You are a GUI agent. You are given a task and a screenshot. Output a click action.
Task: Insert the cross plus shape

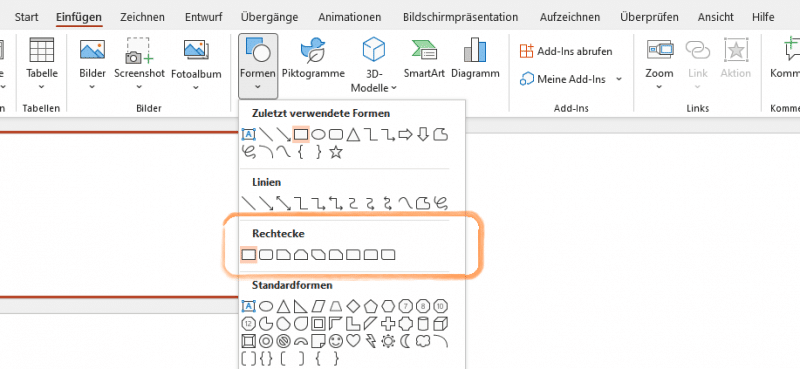(x=388, y=324)
